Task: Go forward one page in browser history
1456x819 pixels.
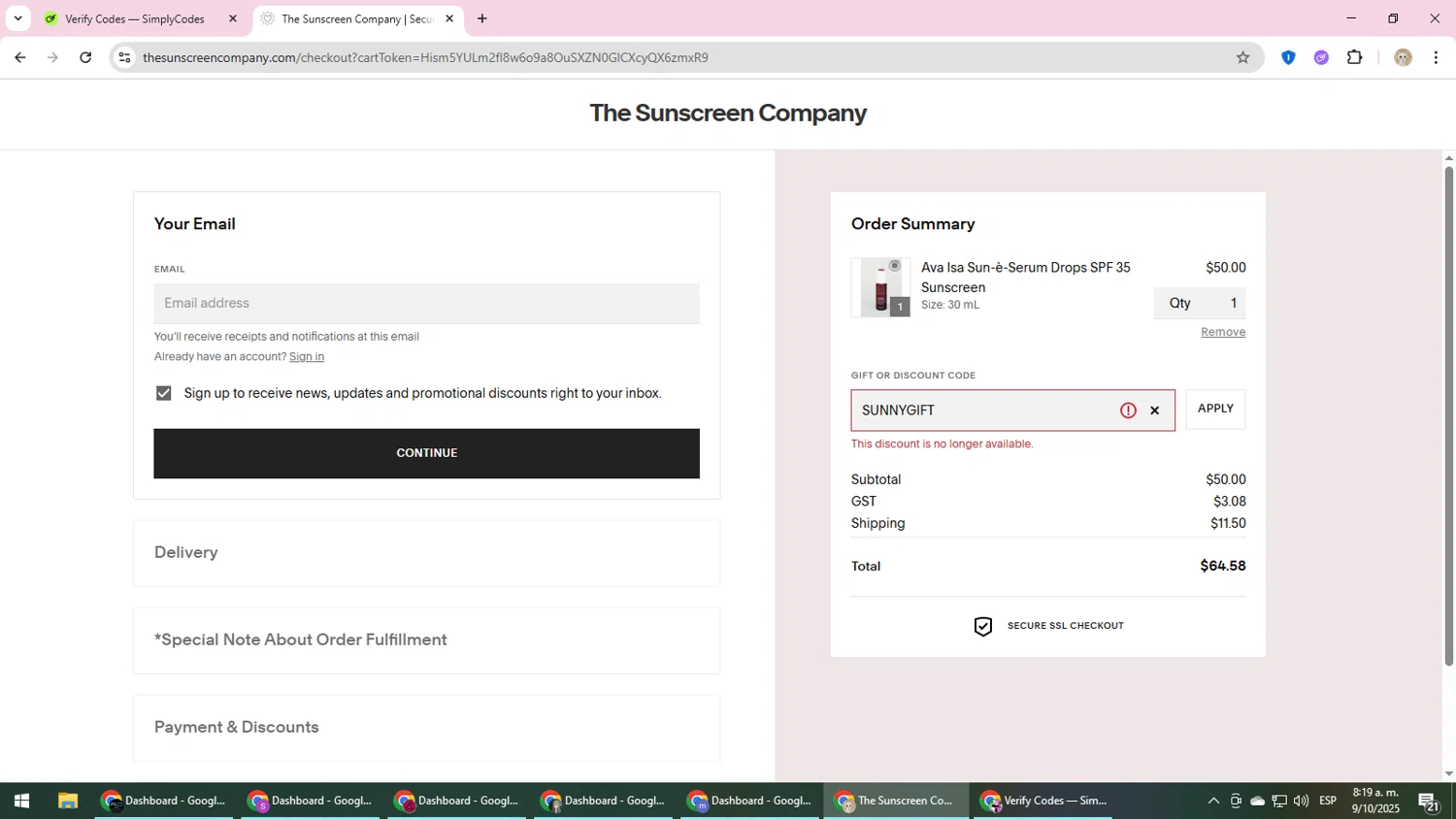Action: (52, 57)
